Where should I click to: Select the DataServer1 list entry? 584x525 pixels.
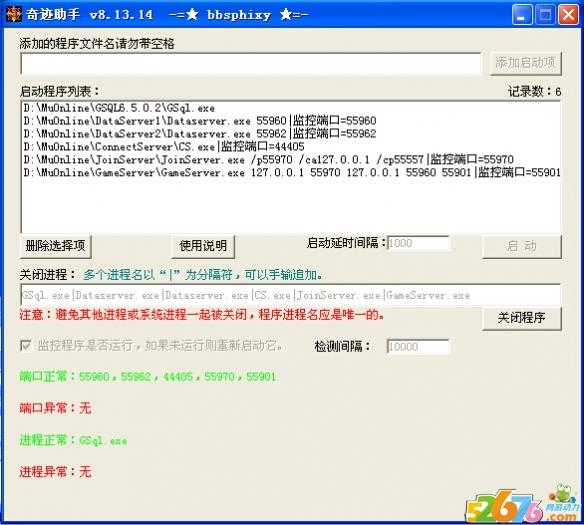coord(200,121)
